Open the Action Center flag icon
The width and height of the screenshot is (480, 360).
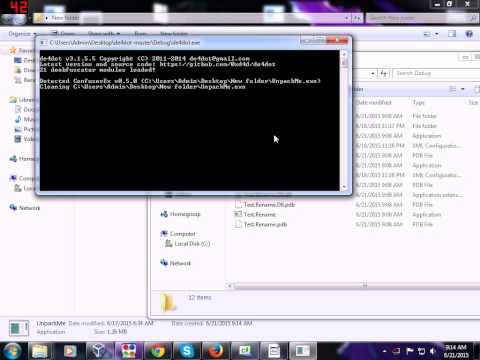tap(410, 351)
